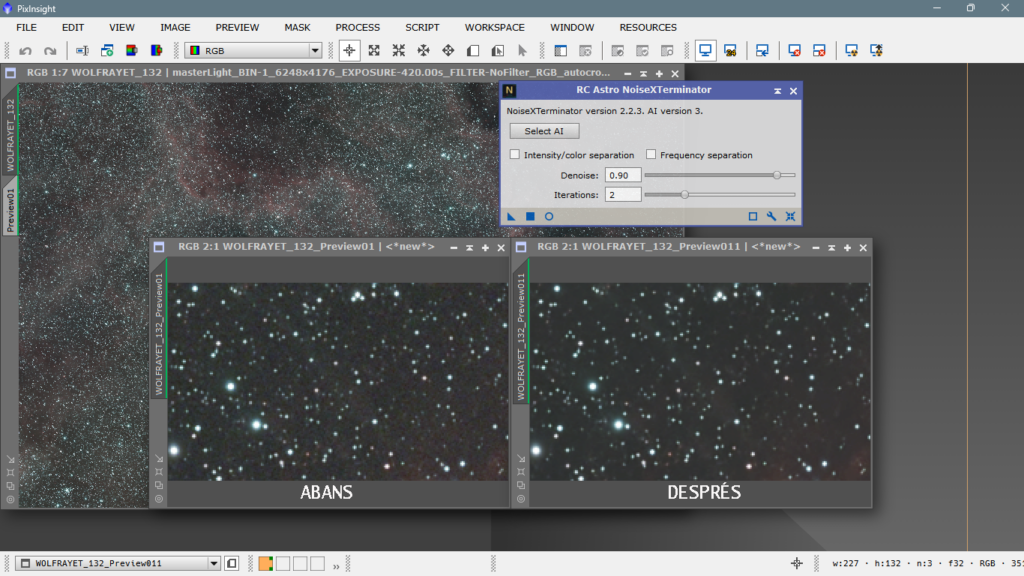
Task: Shade the Preview011 DESPRÉS window
Action: tap(831, 248)
